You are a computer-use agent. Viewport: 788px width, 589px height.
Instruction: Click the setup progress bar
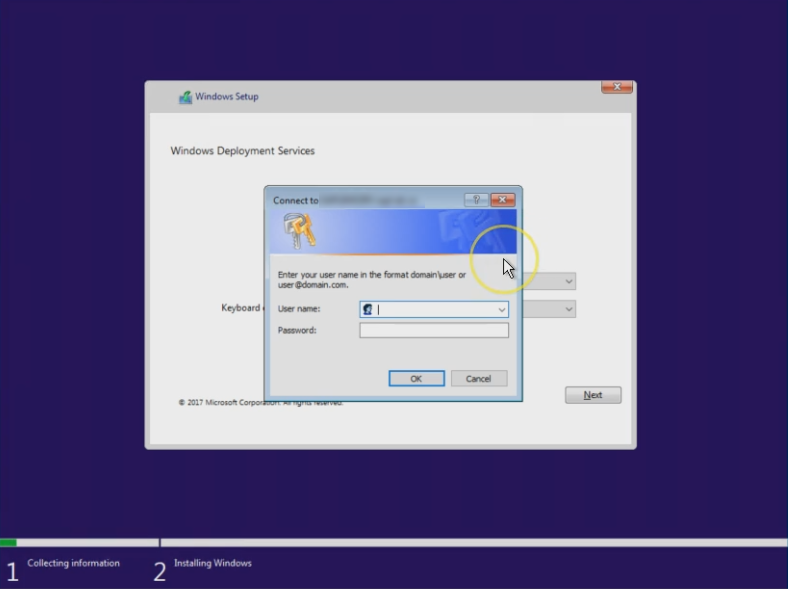point(394,543)
